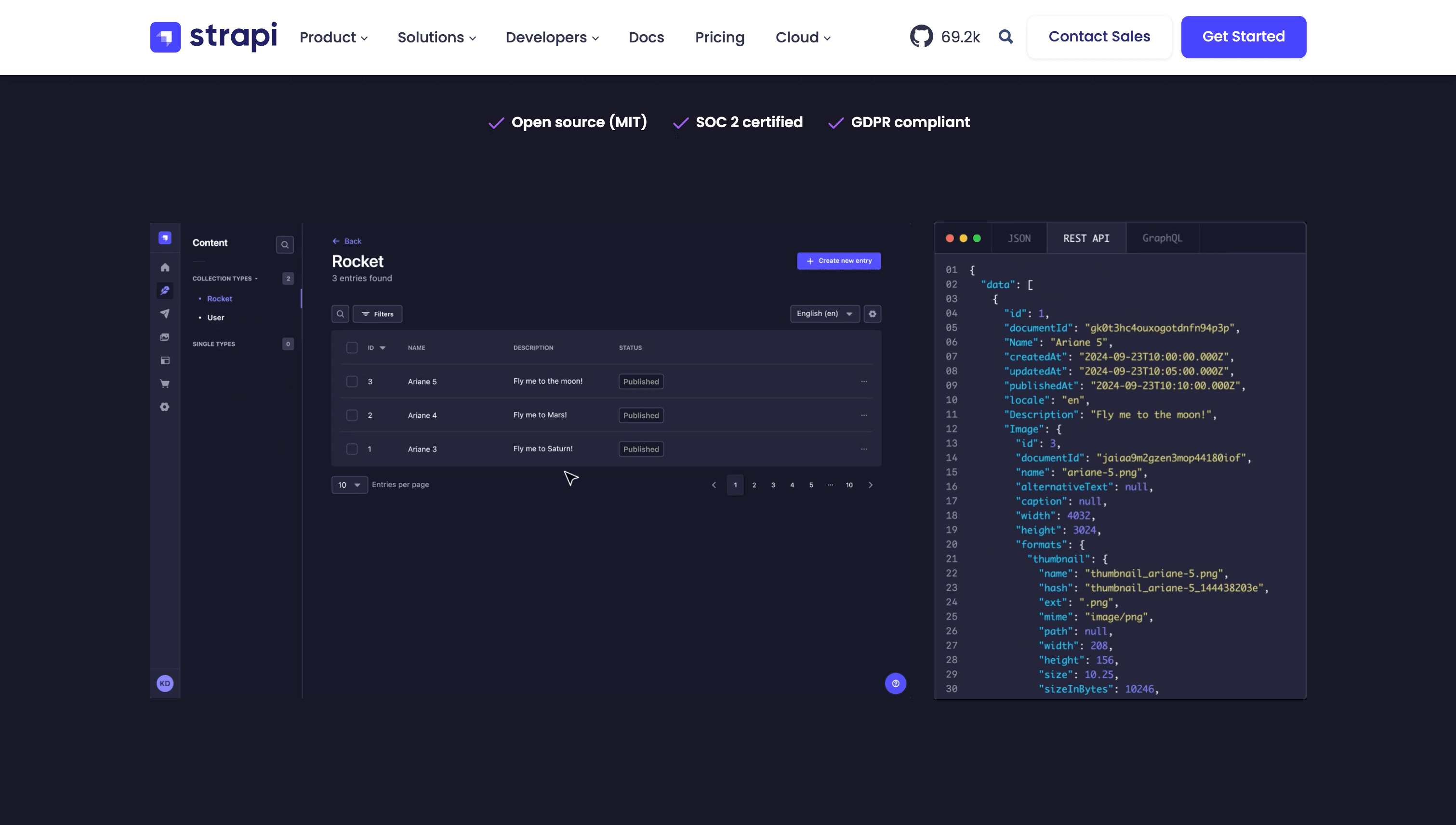Viewport: 1456px width, 825px height.
Task: Go to next page arrow
Action: 871,485
